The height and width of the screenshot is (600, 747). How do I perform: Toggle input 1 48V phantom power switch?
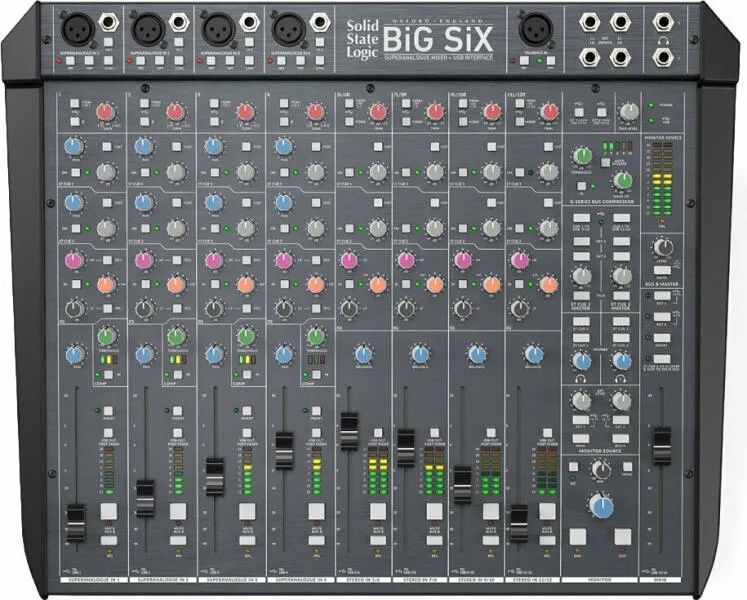pyautogui.click(x=70, y=61)
